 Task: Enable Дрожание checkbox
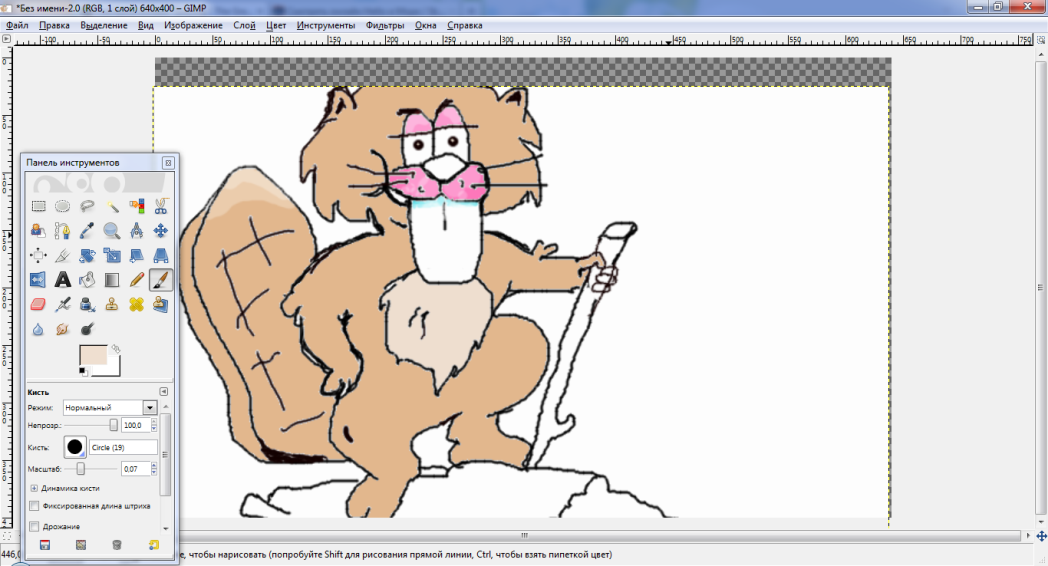[x=34, y=527]
